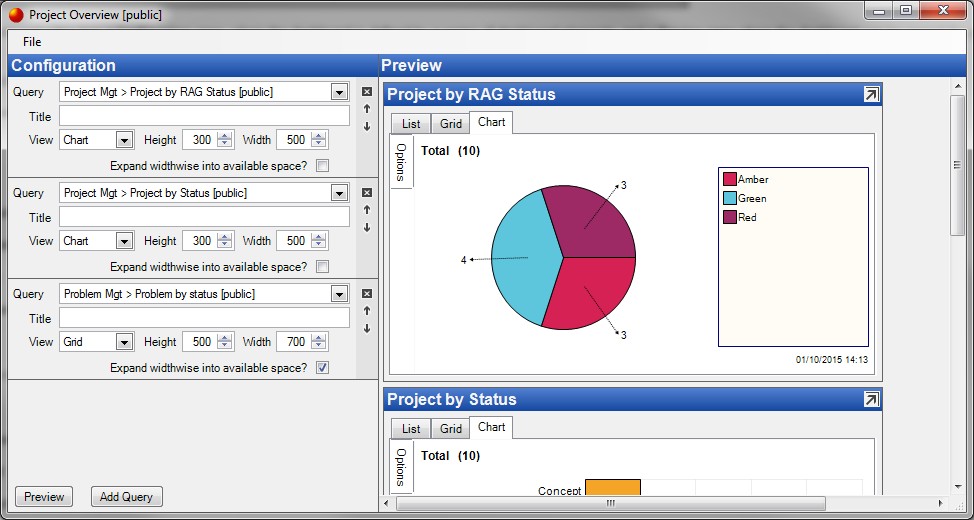Open Grid View dropdown for Problem query
Image resolution: width=974 pixels, height=520 pixels.
pos(125,342)
